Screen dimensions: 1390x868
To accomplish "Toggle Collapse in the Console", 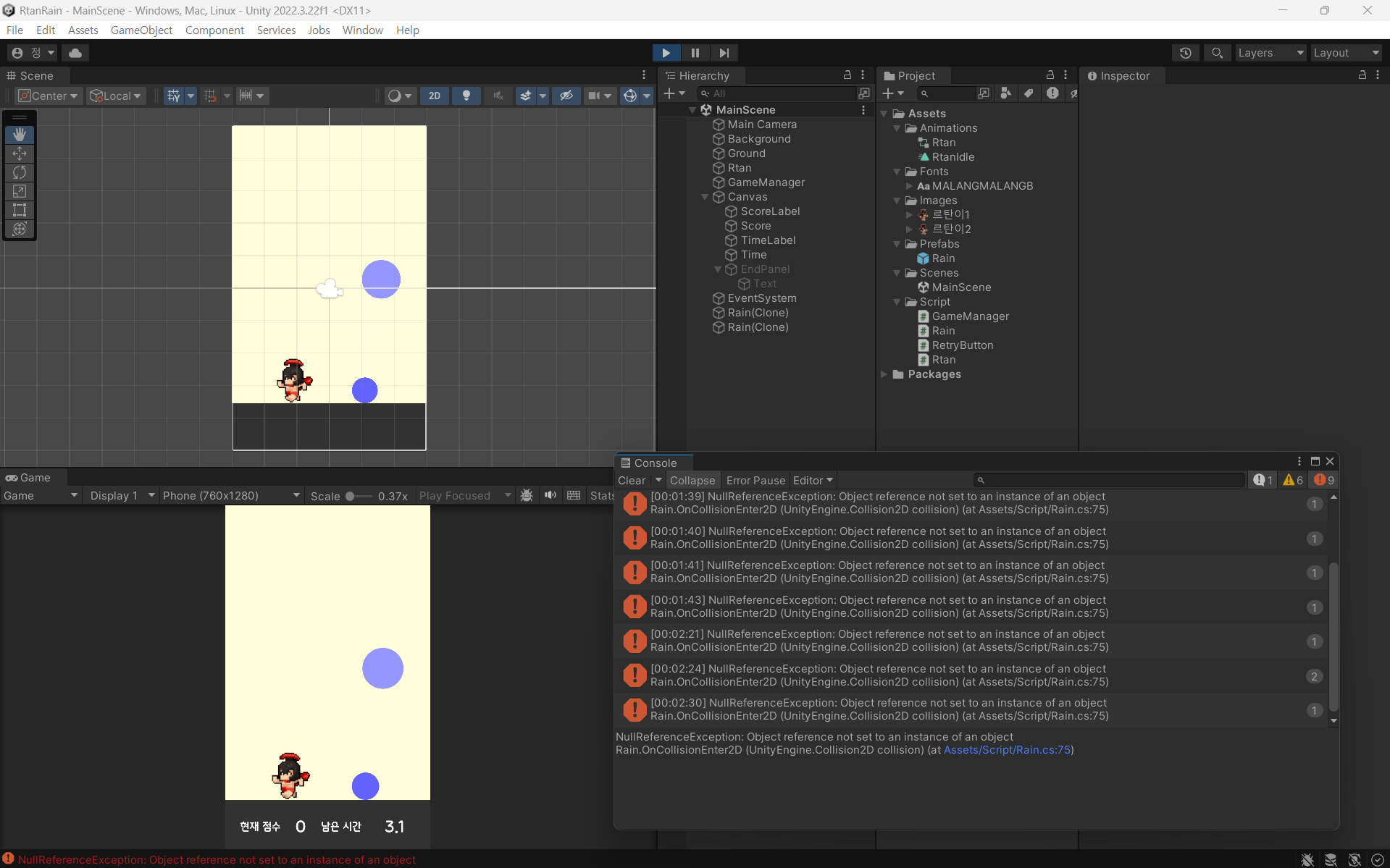I will 692,480.
